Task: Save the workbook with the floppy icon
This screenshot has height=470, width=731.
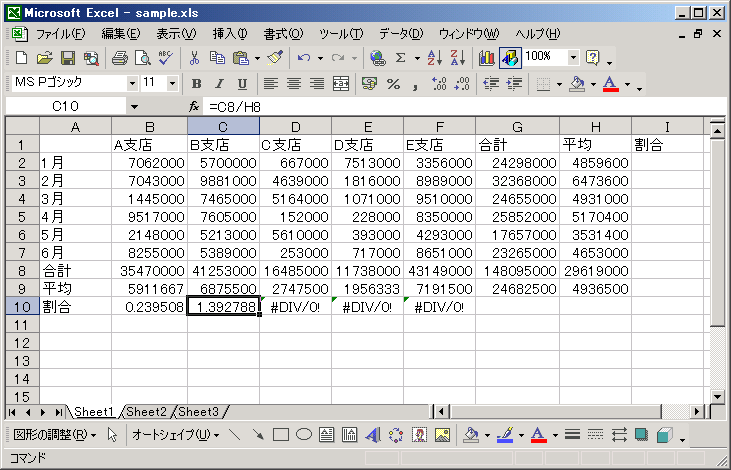Action: (x=68, y=58)
